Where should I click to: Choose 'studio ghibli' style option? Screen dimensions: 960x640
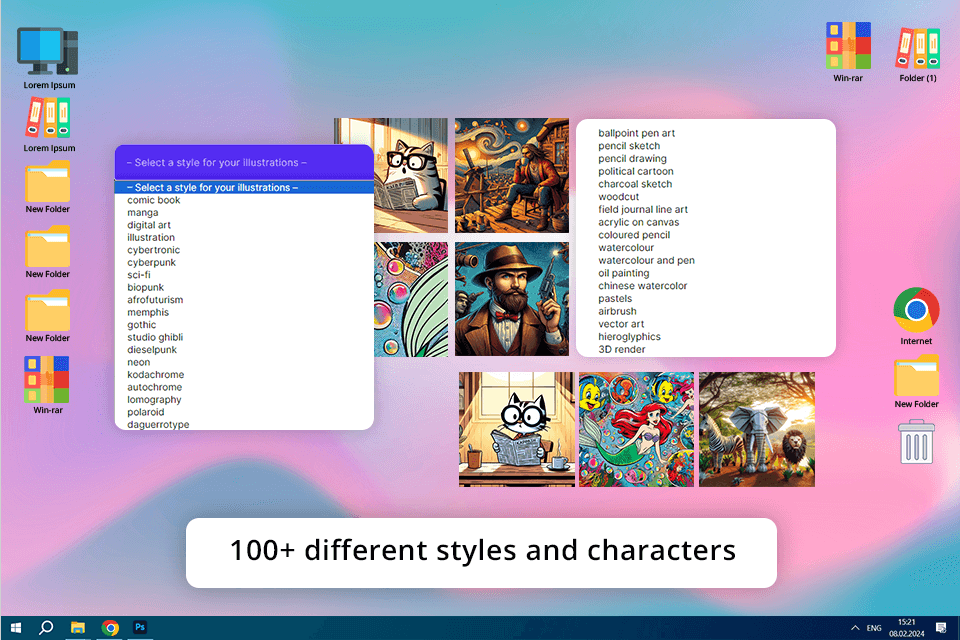click(x=155, y=337)
